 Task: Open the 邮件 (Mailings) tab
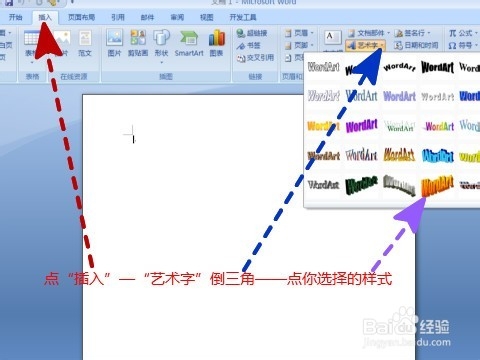point(147,17)
